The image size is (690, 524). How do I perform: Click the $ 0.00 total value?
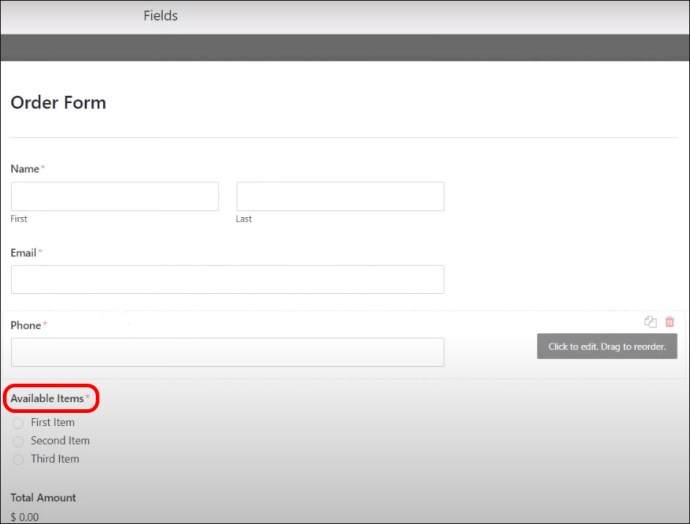(25, 516)
